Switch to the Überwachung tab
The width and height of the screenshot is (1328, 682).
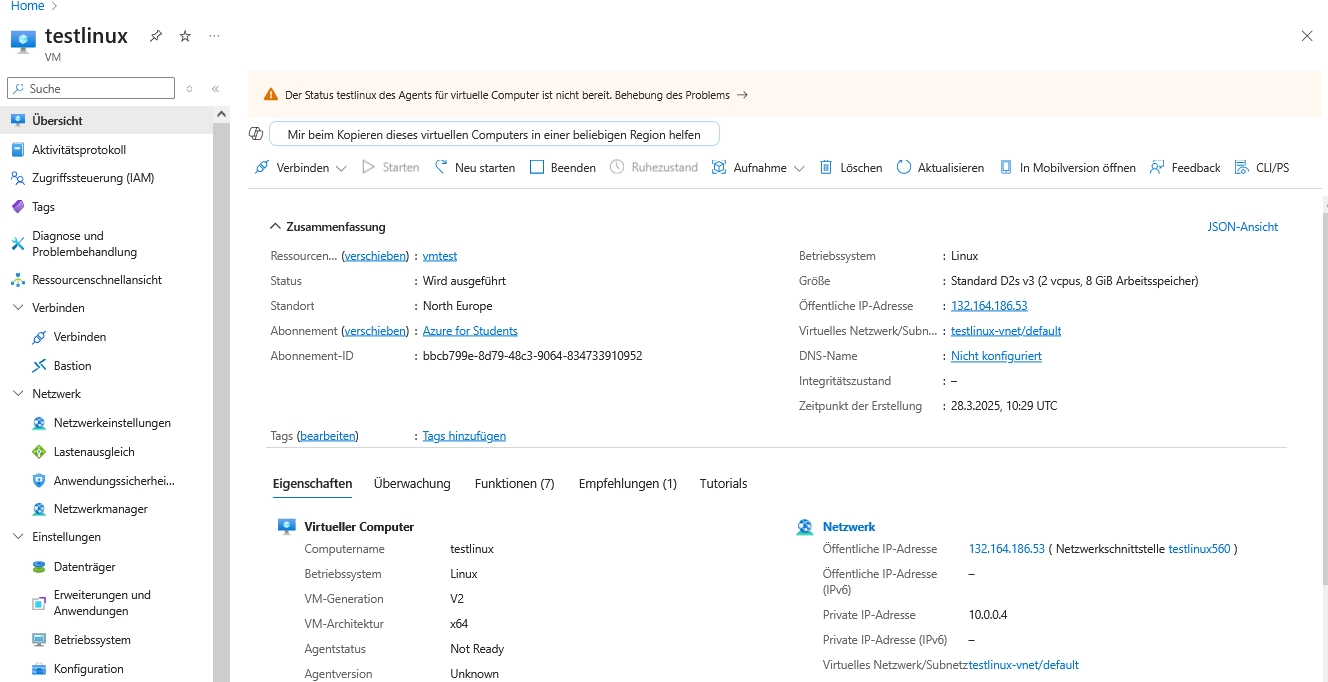tap(412, 484)
